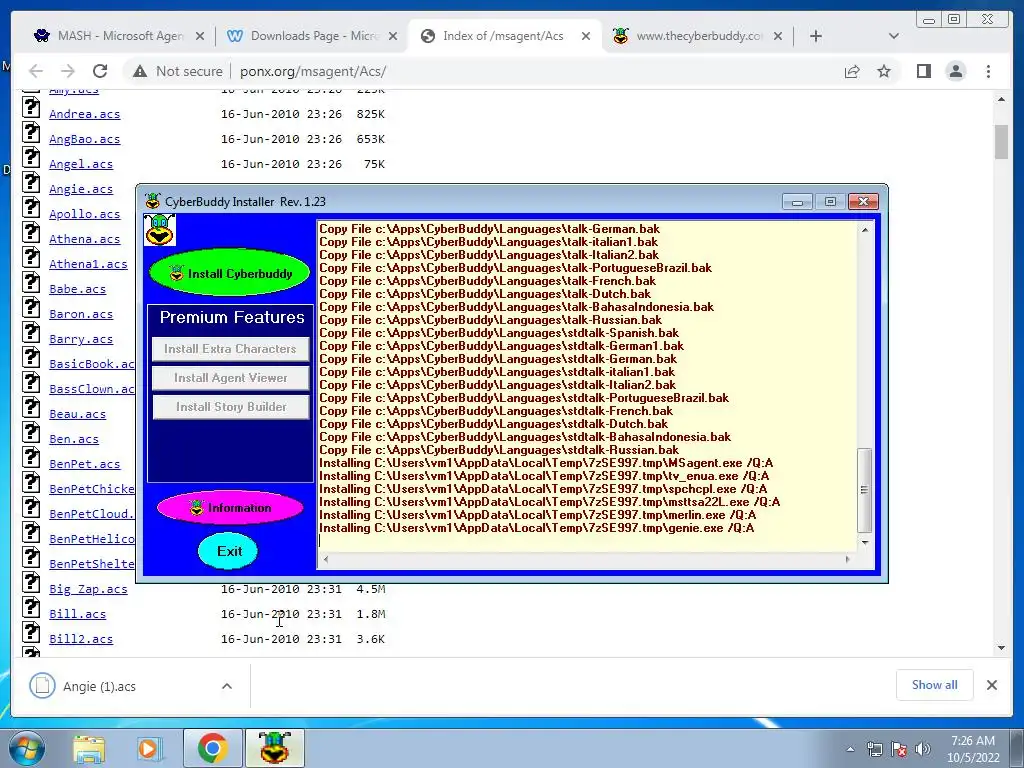Open the Athena1.acs link
Screen dimensions: 1024x768
[x=88, y=264]
